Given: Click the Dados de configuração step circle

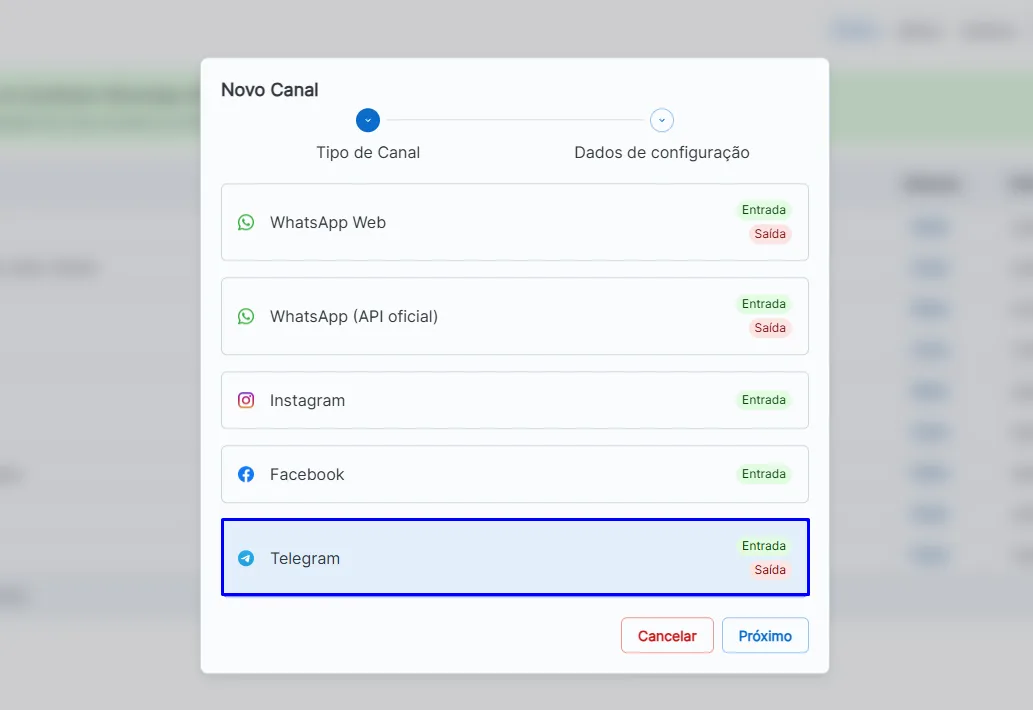Looking at the screenshot, I should (661, 121).
